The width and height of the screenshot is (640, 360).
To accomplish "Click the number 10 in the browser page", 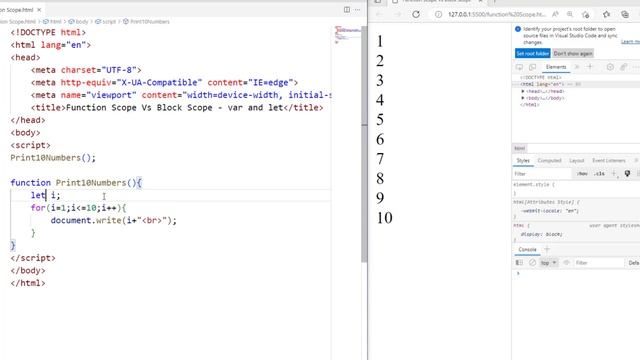I will coord(384,218).
